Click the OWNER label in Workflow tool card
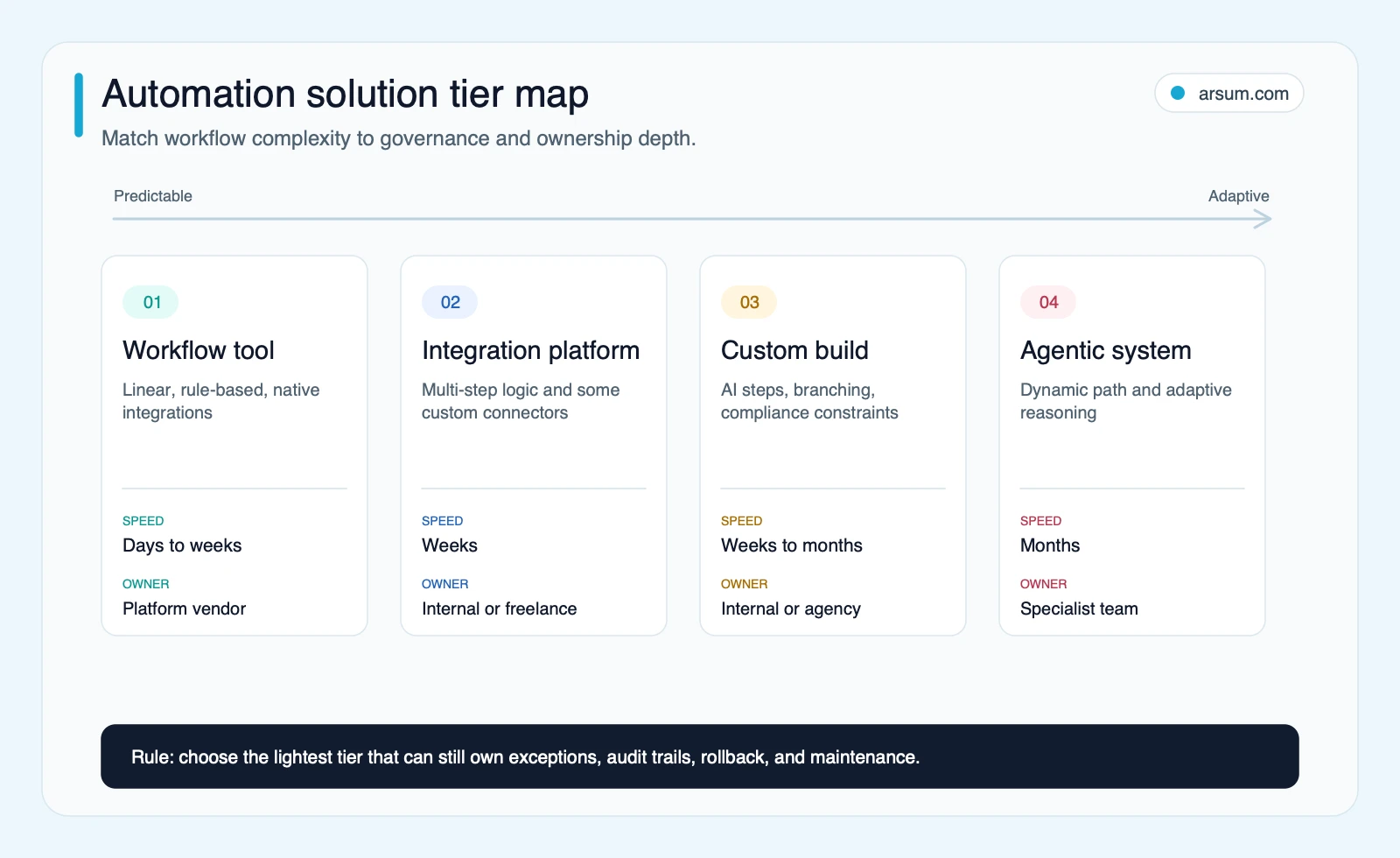The width and height of the screenshot is (1400, 858). coord(146,584)
